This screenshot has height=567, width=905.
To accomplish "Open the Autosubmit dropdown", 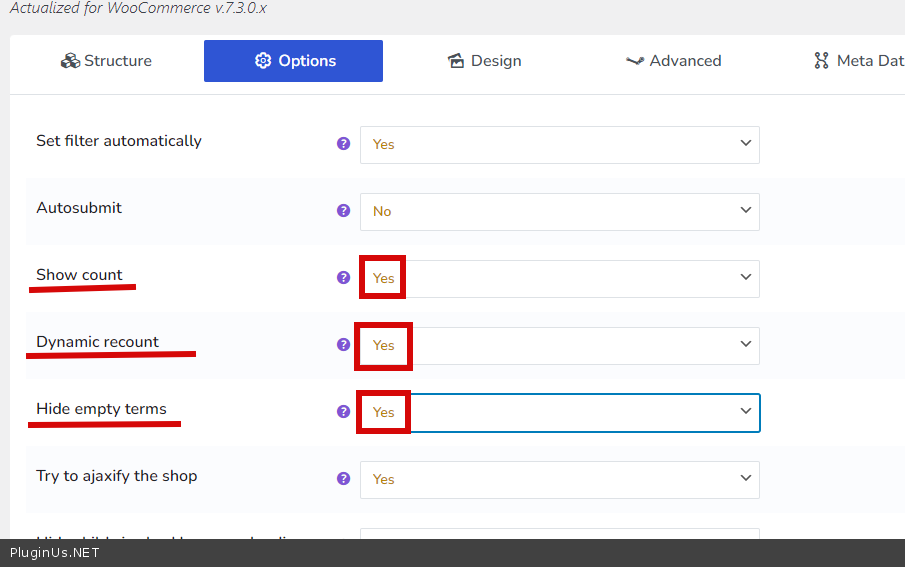I will 559,211.
